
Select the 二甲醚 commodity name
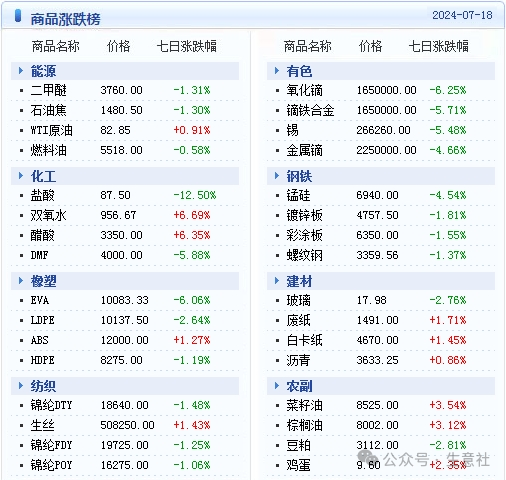(x=49, y=90)
